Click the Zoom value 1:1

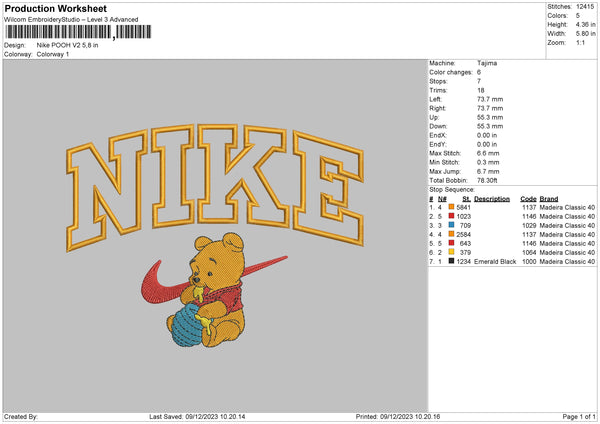(580, 42)
